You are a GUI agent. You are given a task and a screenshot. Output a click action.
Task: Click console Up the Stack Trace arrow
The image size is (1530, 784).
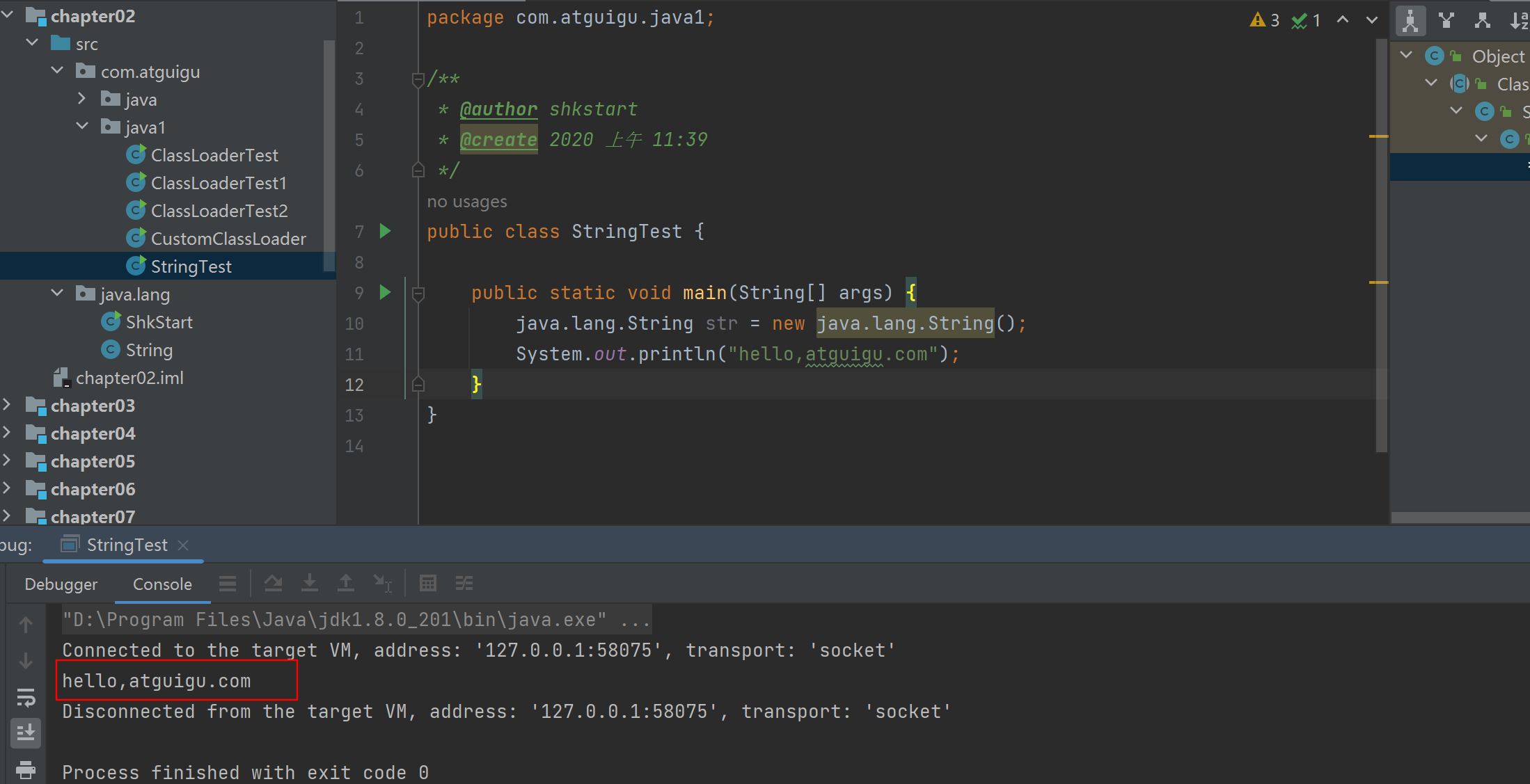[x=26, y=625]
